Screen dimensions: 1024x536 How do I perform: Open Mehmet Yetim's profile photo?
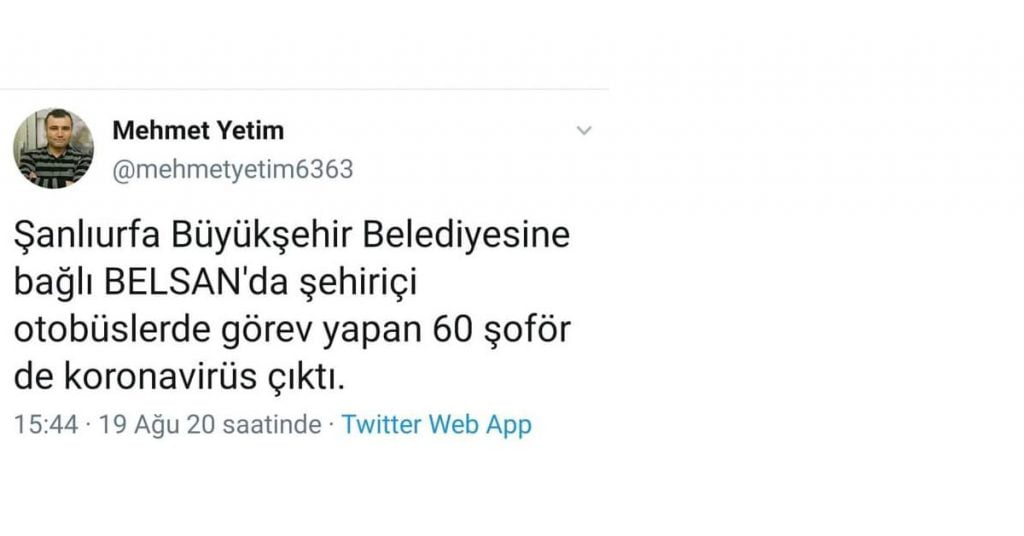54,149
